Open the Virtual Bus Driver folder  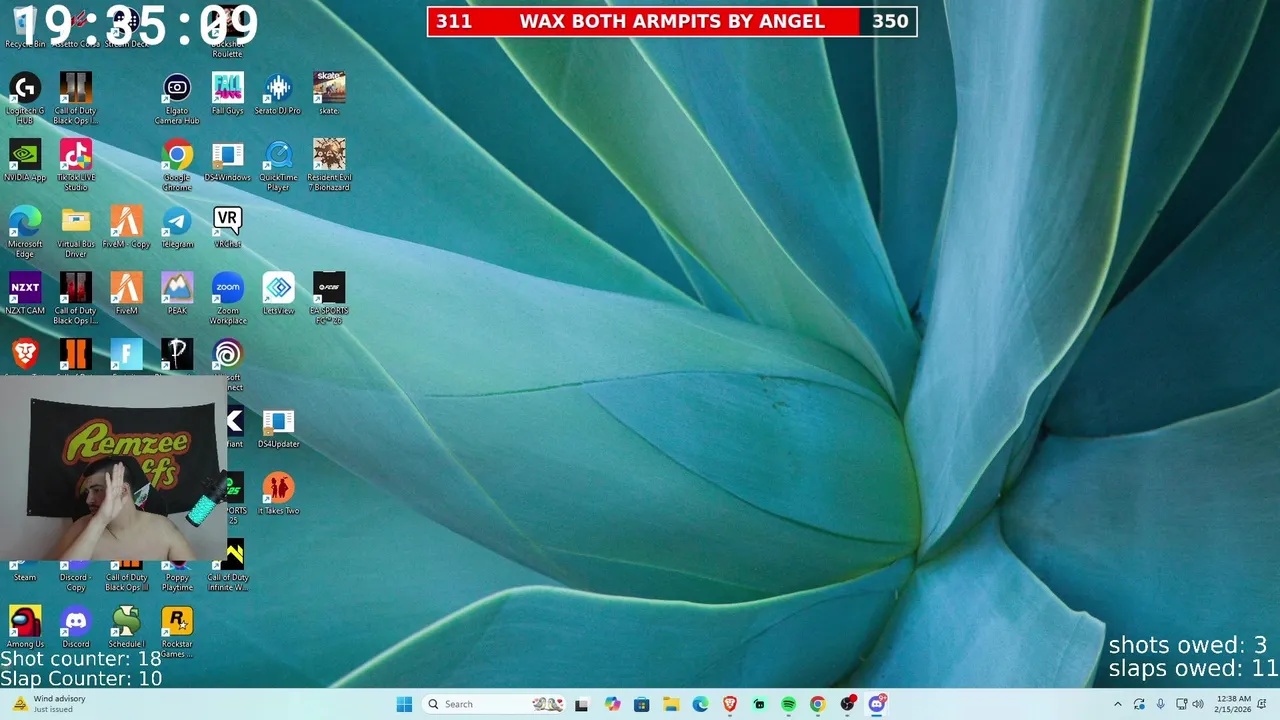click(x=76, y=231)
